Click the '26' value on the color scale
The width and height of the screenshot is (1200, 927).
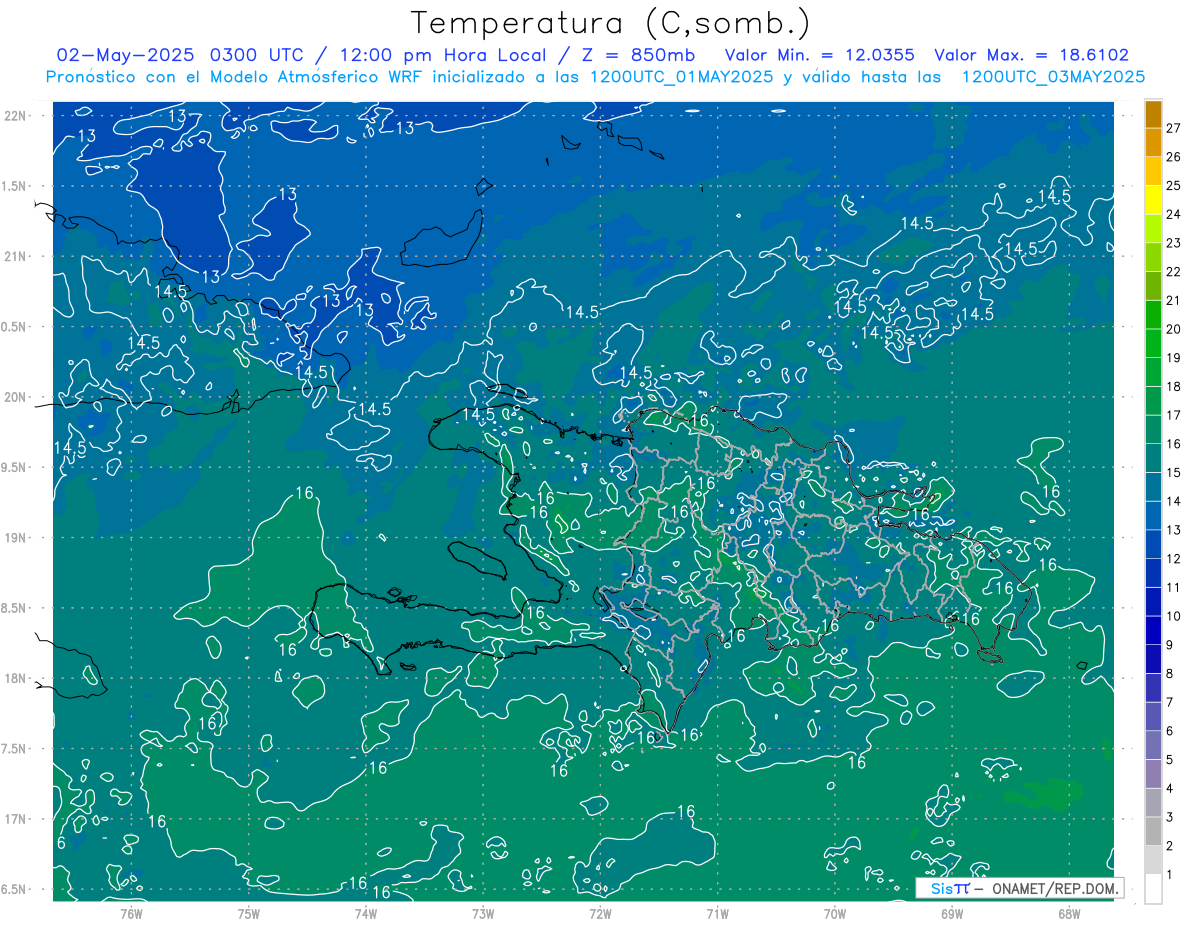1174,157
